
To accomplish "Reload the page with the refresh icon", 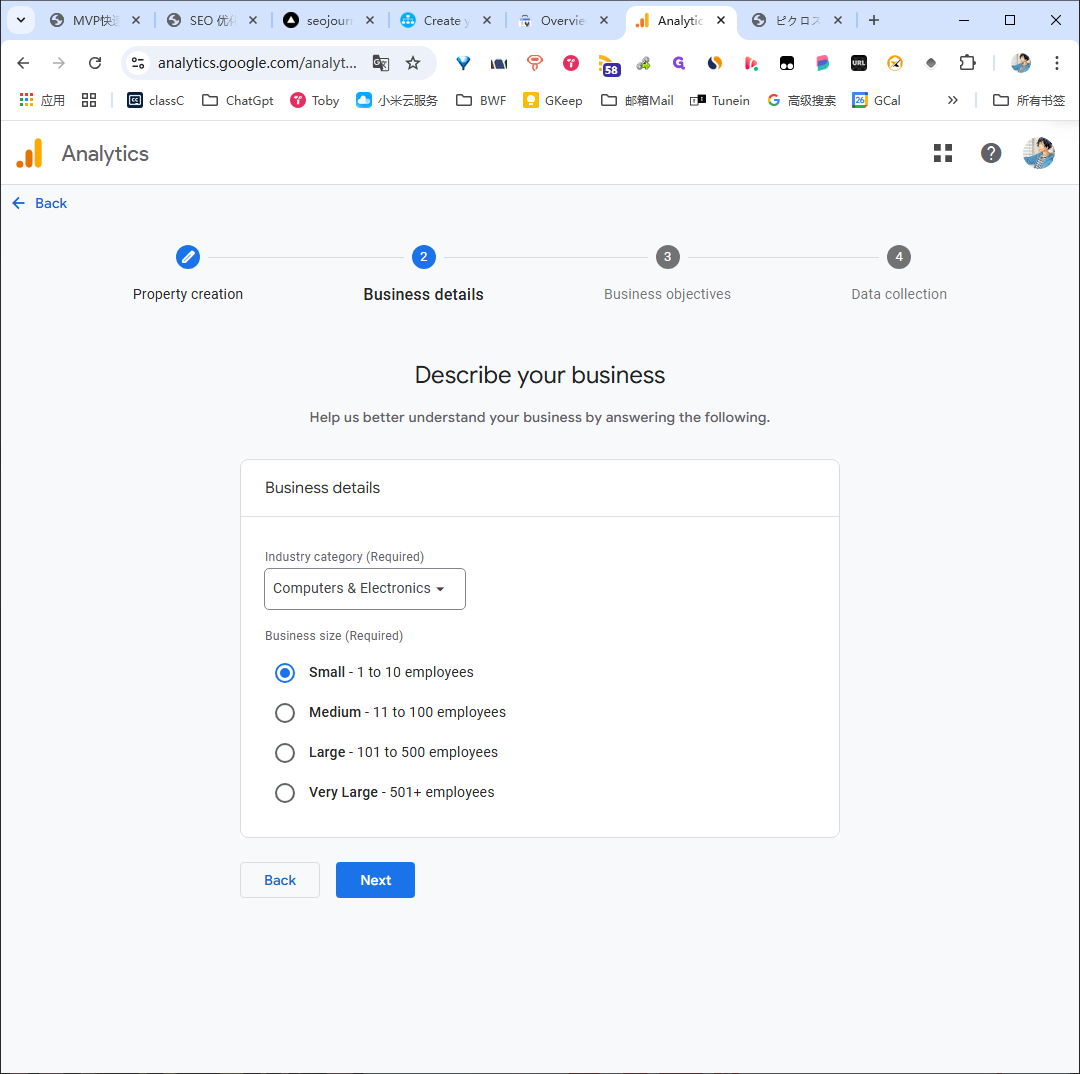I will coord(95,63).
